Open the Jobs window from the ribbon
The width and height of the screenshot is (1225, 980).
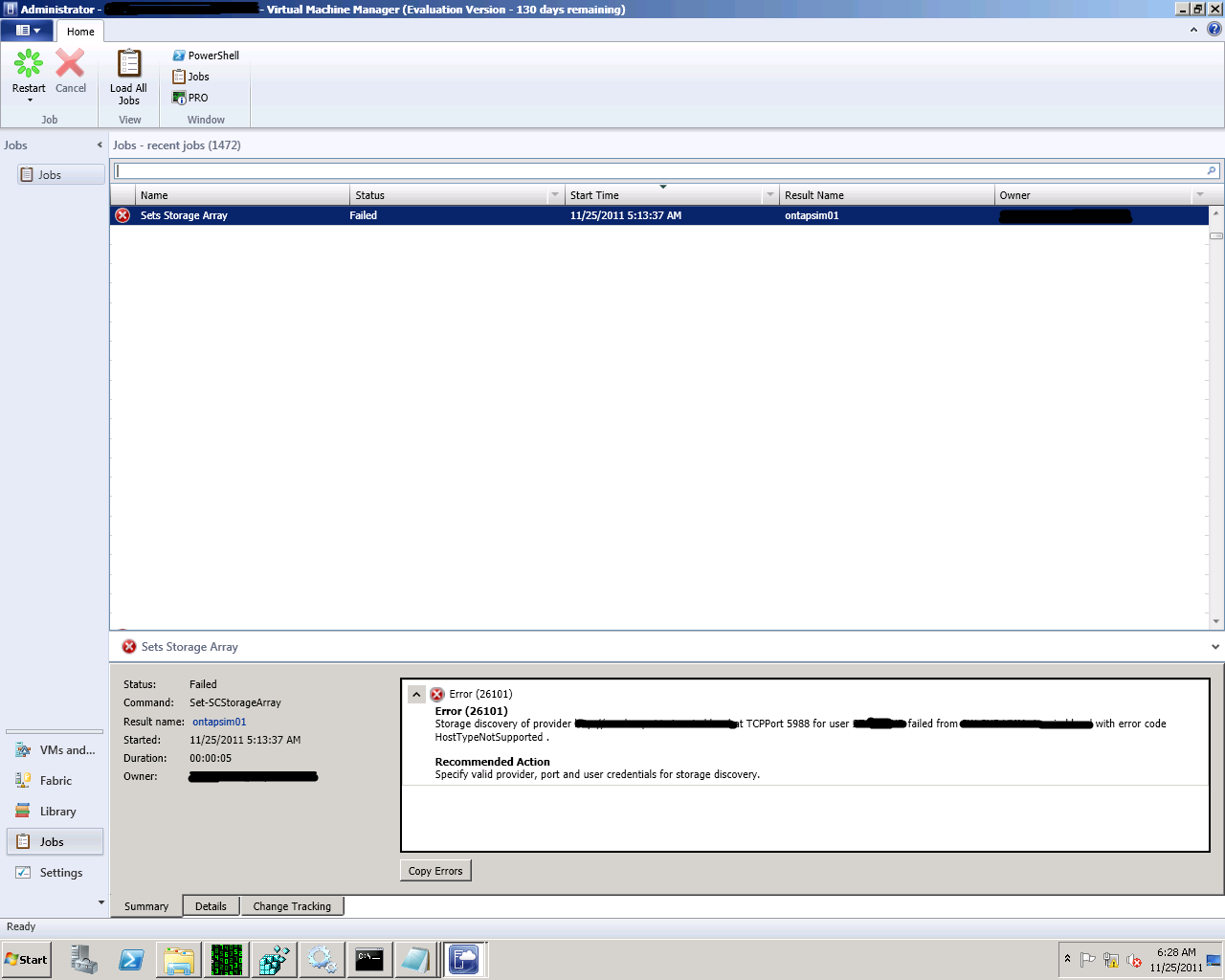pos(190,77)
